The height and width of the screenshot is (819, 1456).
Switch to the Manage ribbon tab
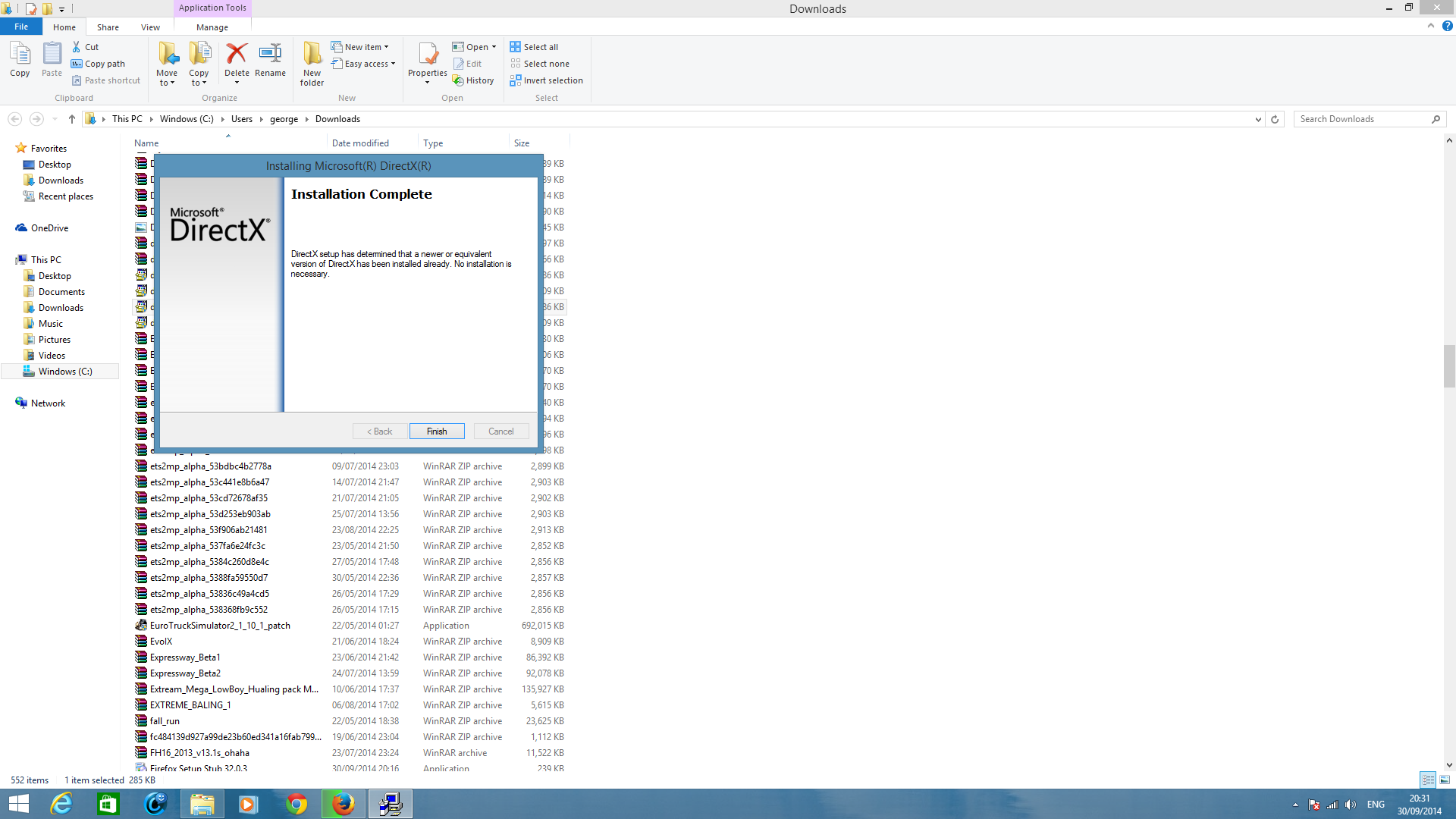click(x=212, y=27)
